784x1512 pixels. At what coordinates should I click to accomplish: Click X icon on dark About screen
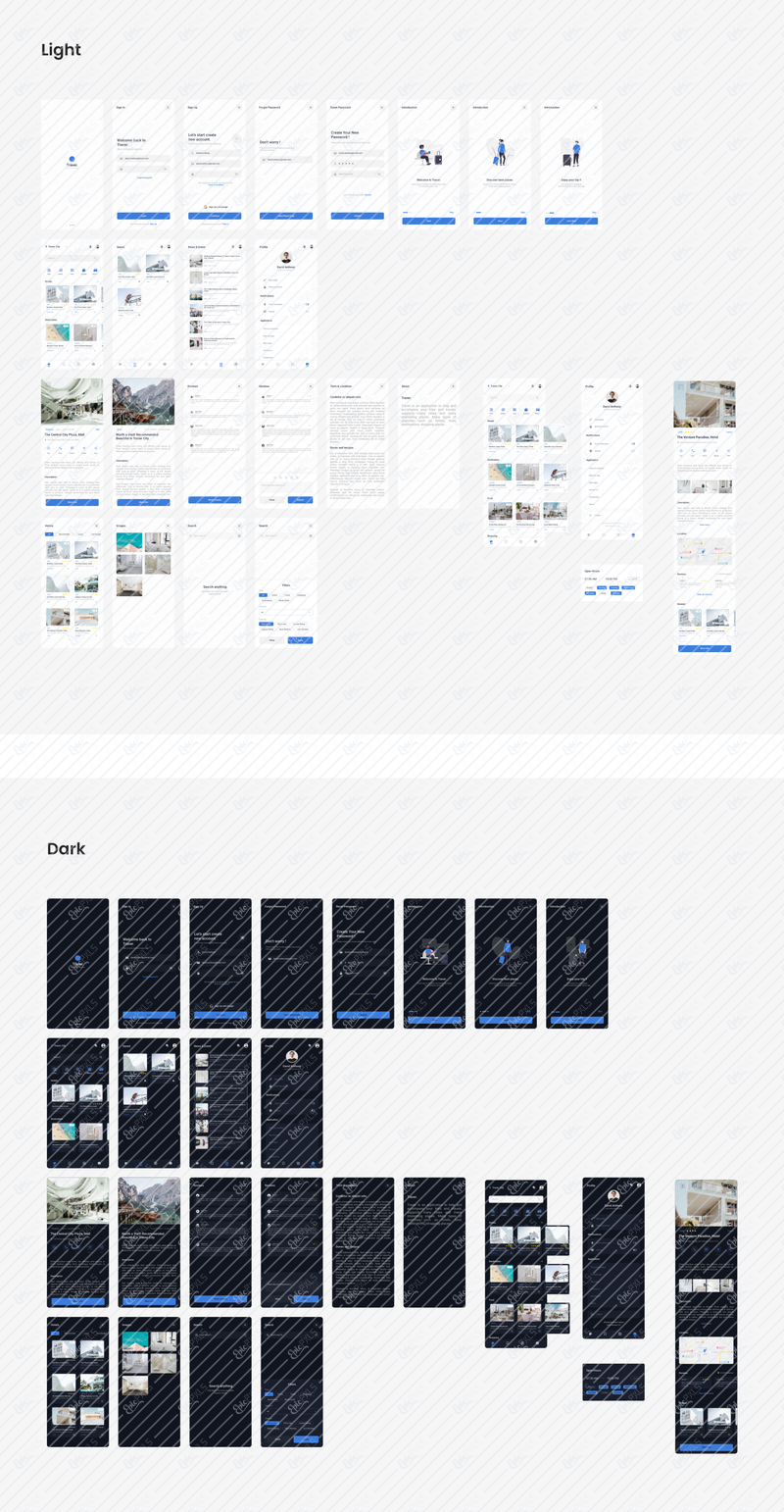pyautogui.click(x=459, y=1185)
